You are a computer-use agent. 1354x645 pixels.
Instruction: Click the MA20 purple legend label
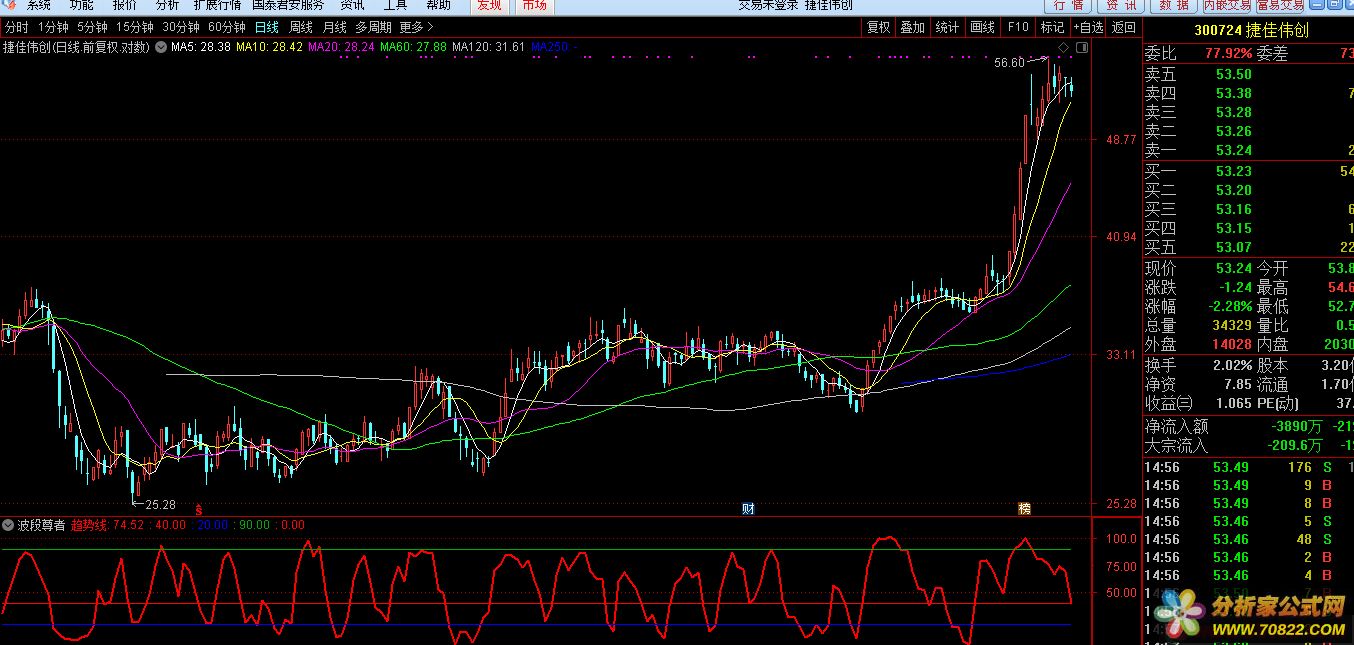(x=327, y=46)
